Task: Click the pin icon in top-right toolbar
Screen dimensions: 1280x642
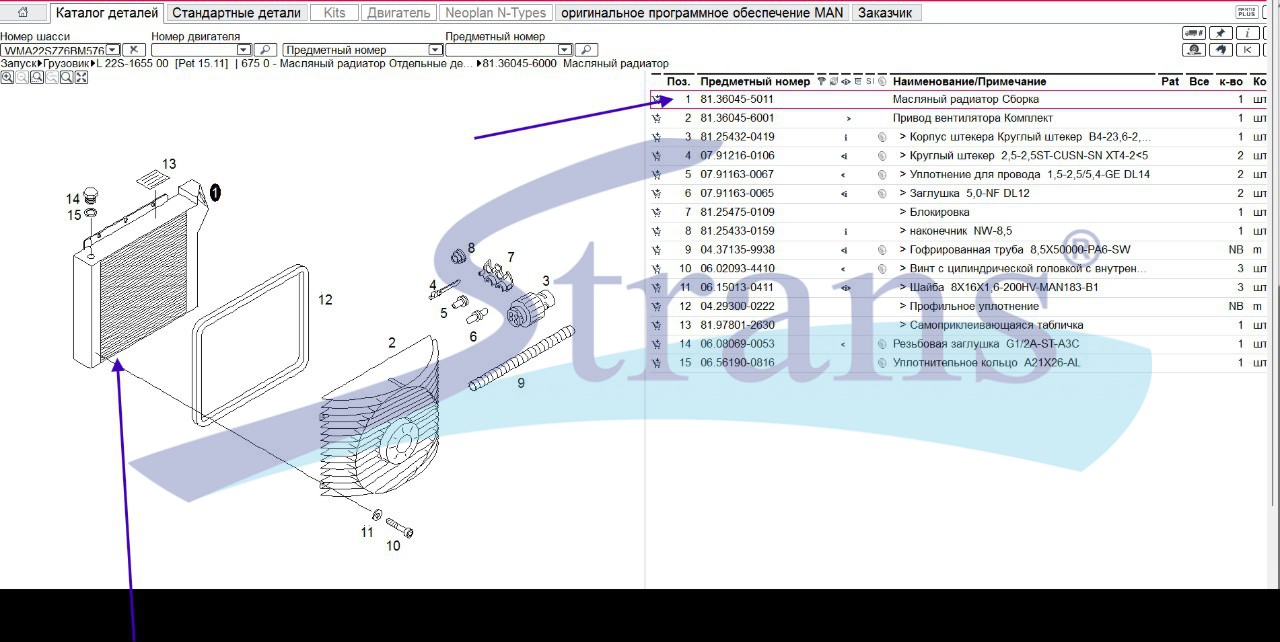Action: [x=1220, y=34]
